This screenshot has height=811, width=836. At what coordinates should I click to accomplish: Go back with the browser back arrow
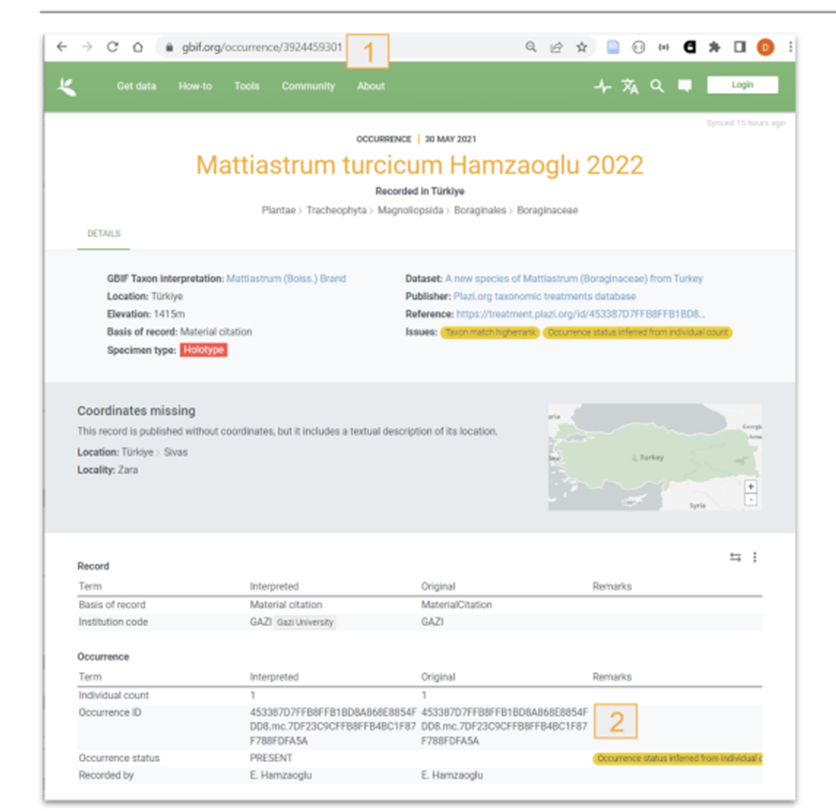click(62, 47)
